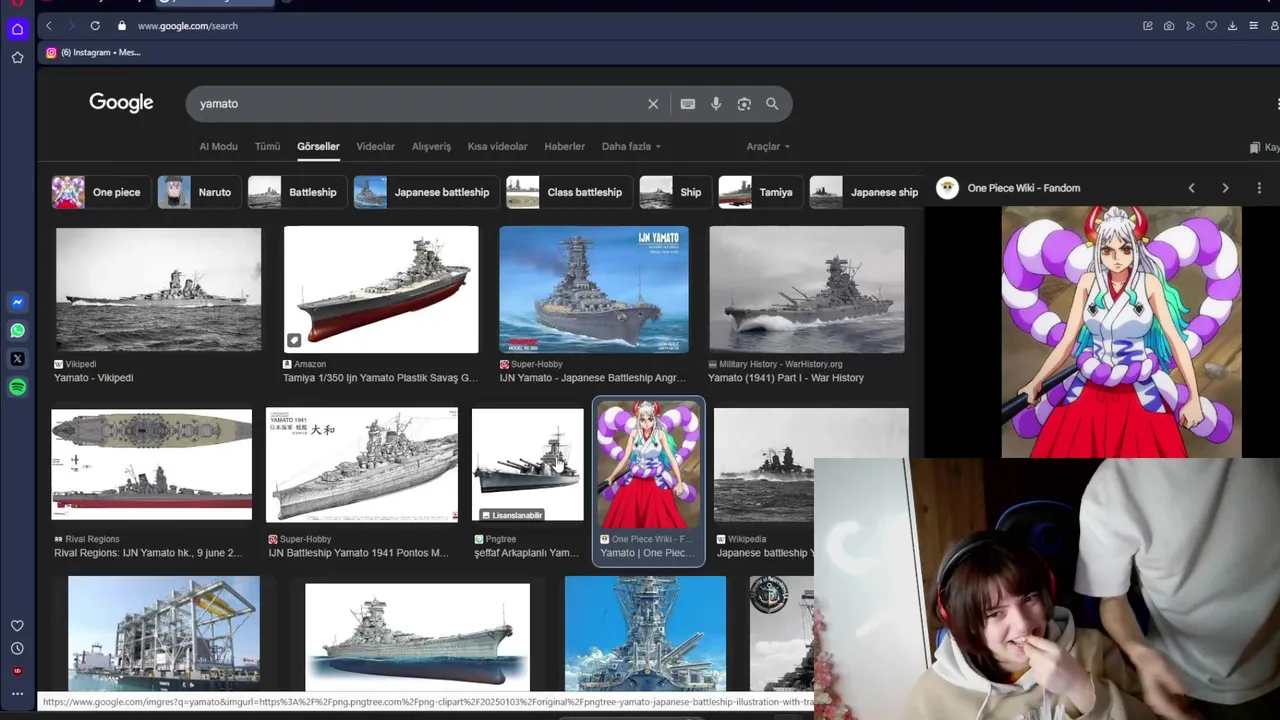Open the History clock icon in the sidebar
This screenshot has height=720, width=1280.
17,648
